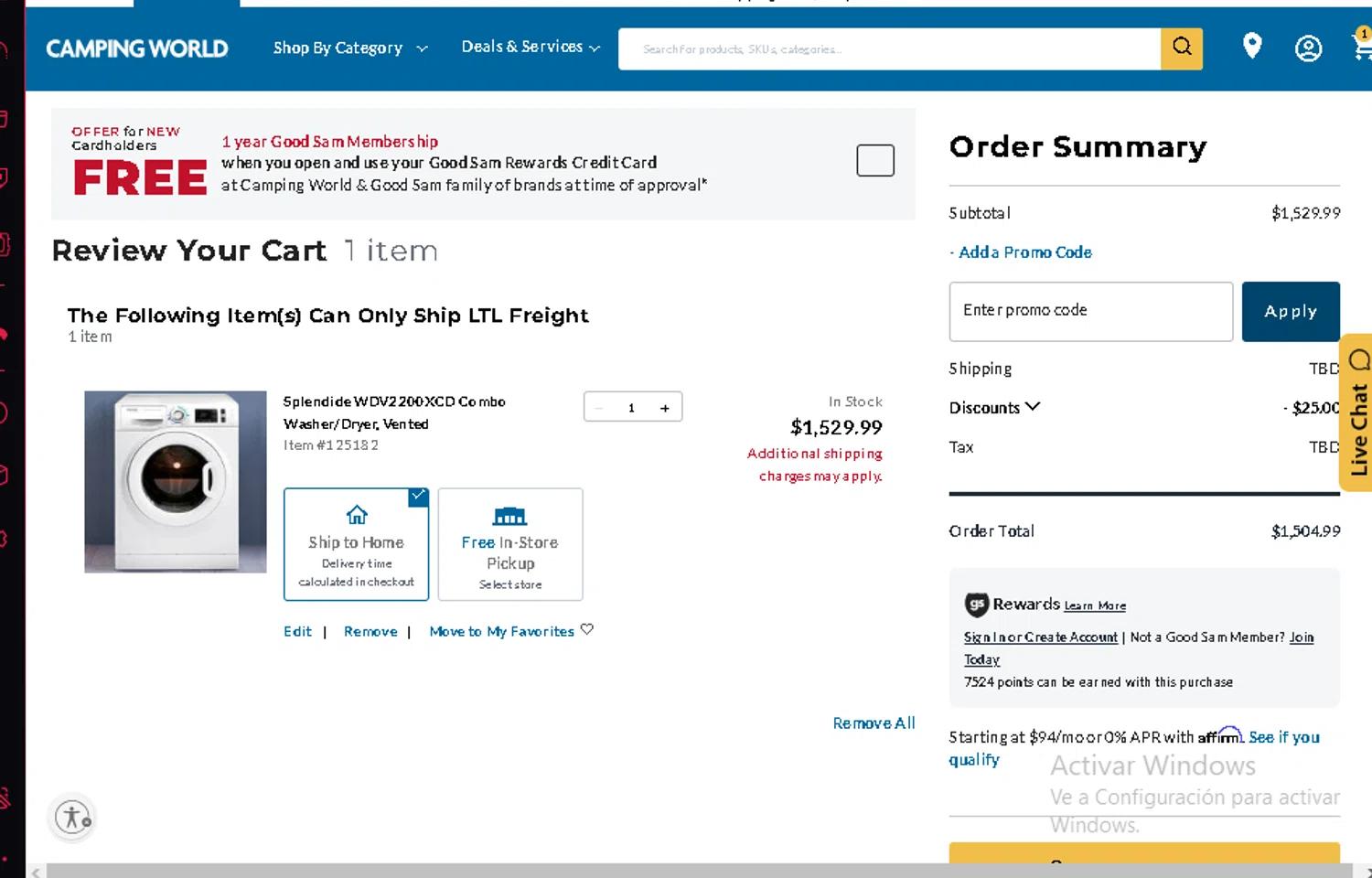Click the Camping World logo
The height and width of the screenshot is (878, 1372).
coord(137,48)
